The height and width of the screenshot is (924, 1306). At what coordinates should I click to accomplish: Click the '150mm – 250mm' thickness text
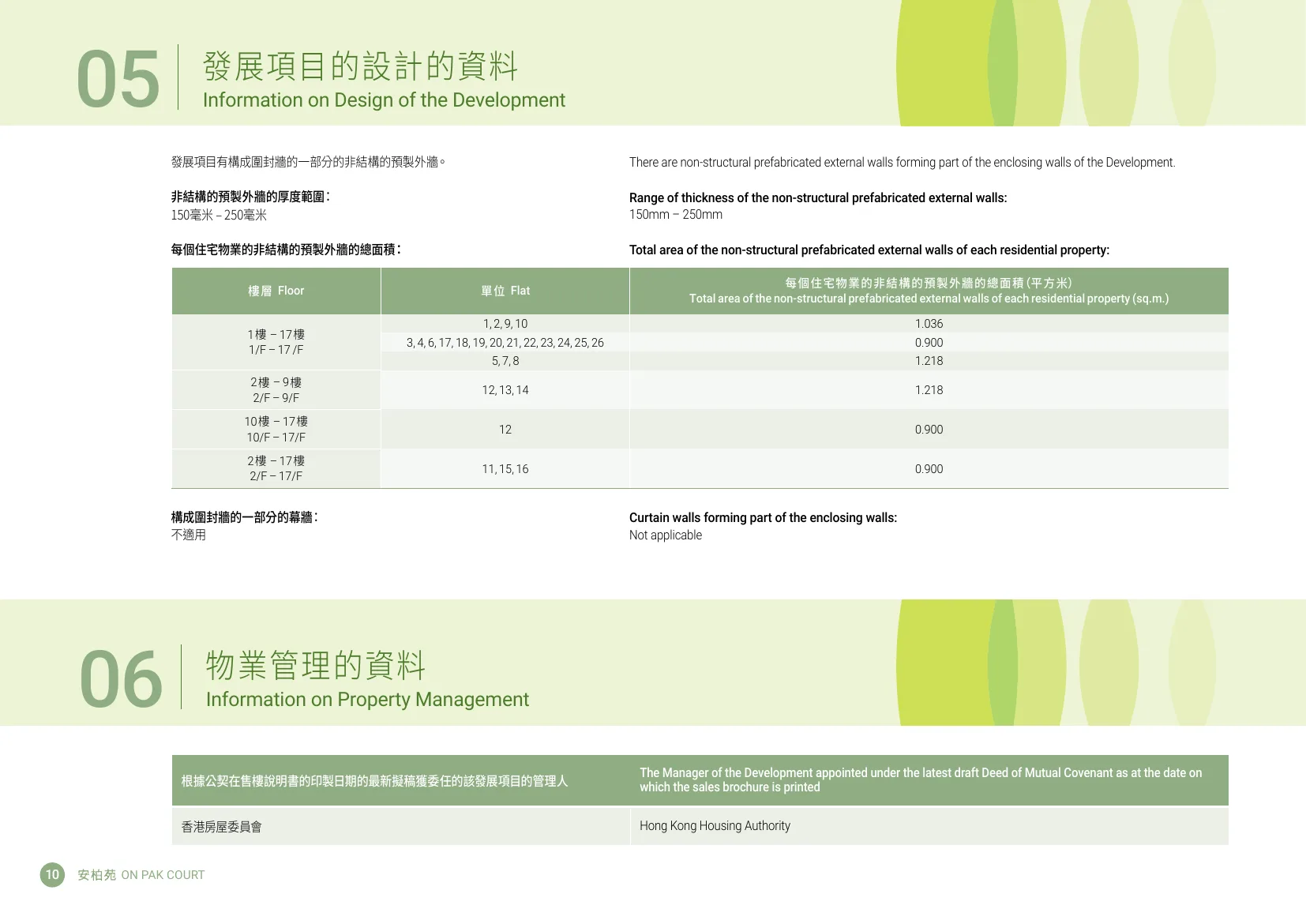pyautogui.click(x=675, y=215)
